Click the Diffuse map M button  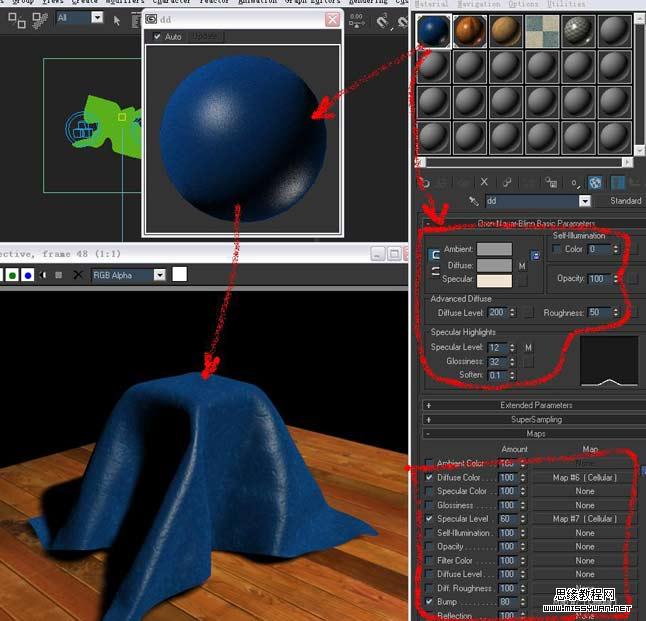(x=522, y=267)
